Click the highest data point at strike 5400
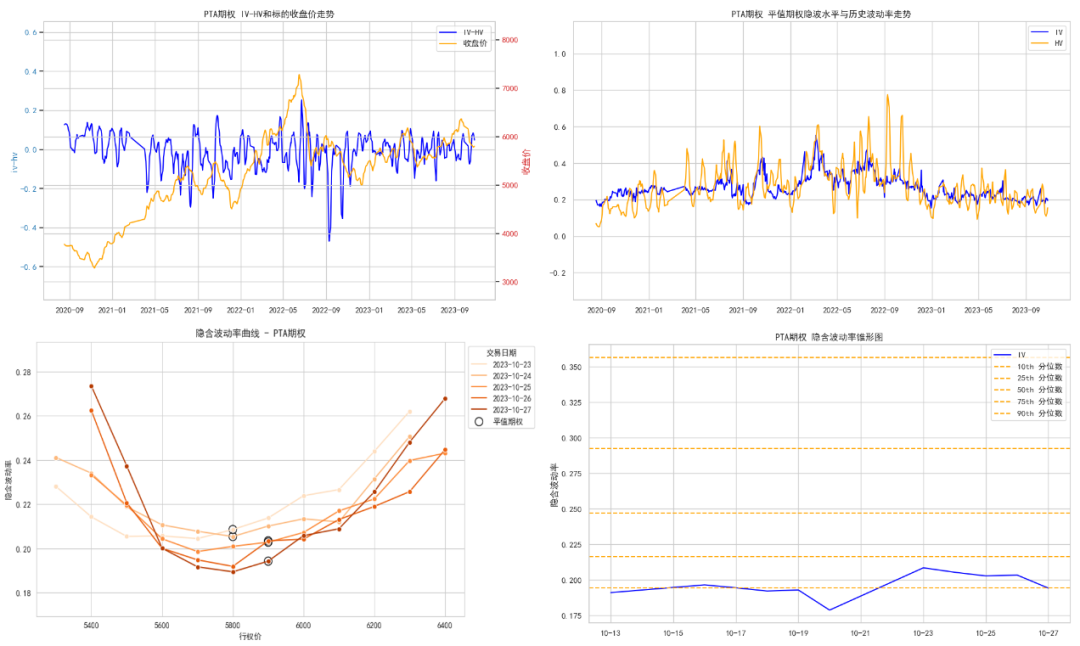The height and width of the screenshot is (646, 1080). point(91,386)
